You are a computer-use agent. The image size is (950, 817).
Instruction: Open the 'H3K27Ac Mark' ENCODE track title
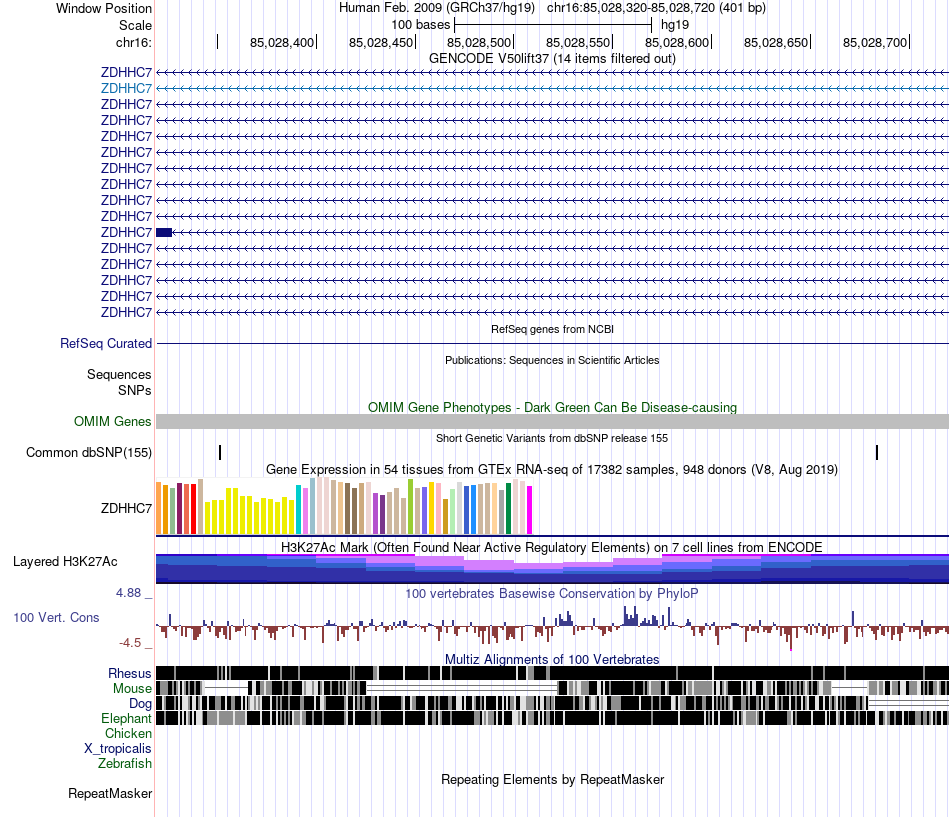click(x=552, y=547)
